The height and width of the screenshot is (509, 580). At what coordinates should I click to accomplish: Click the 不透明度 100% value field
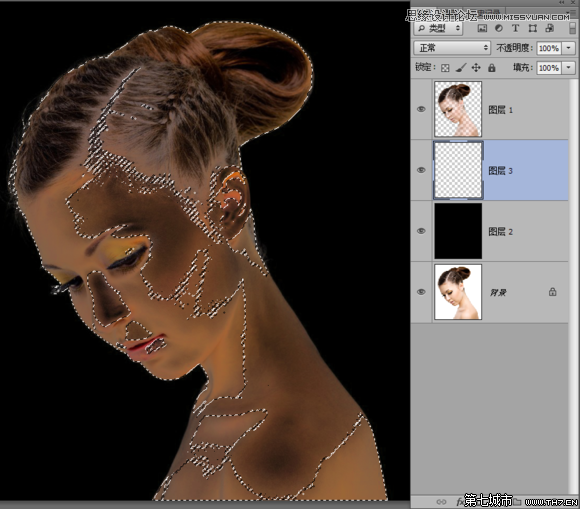pyautogui.click(x=549, y=48)
